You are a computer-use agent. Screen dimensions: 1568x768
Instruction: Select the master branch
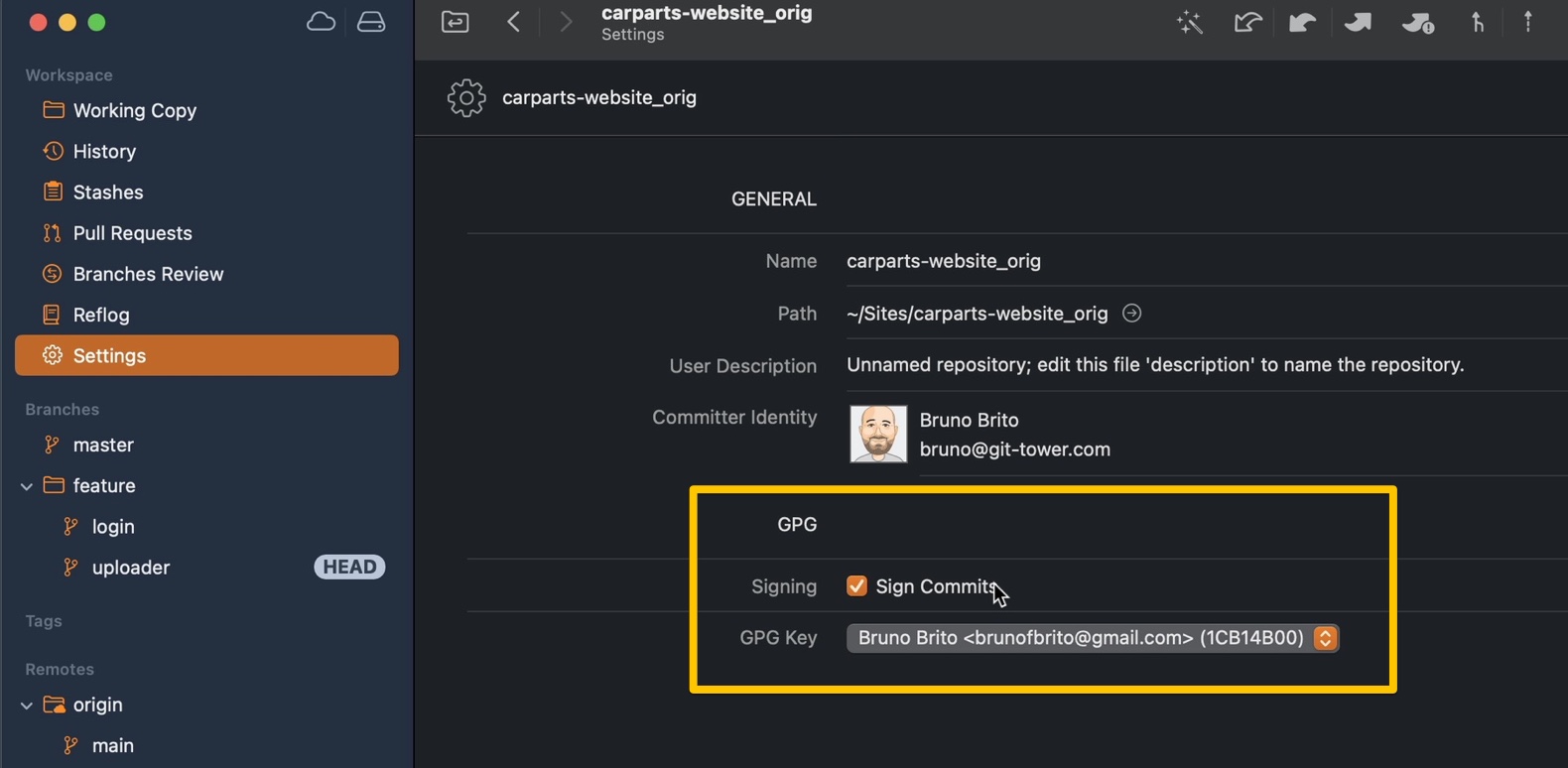(x=103, y=446)
